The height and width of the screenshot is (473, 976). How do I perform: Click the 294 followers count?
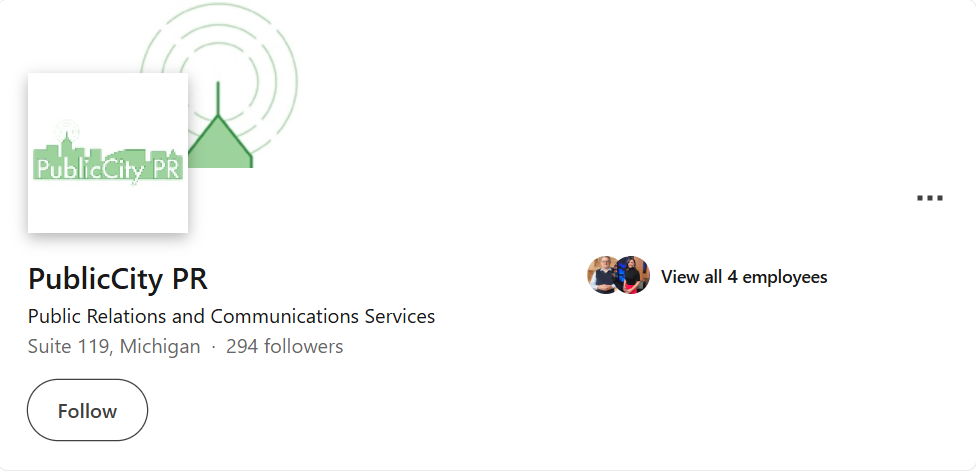click(x=284, y=346)
